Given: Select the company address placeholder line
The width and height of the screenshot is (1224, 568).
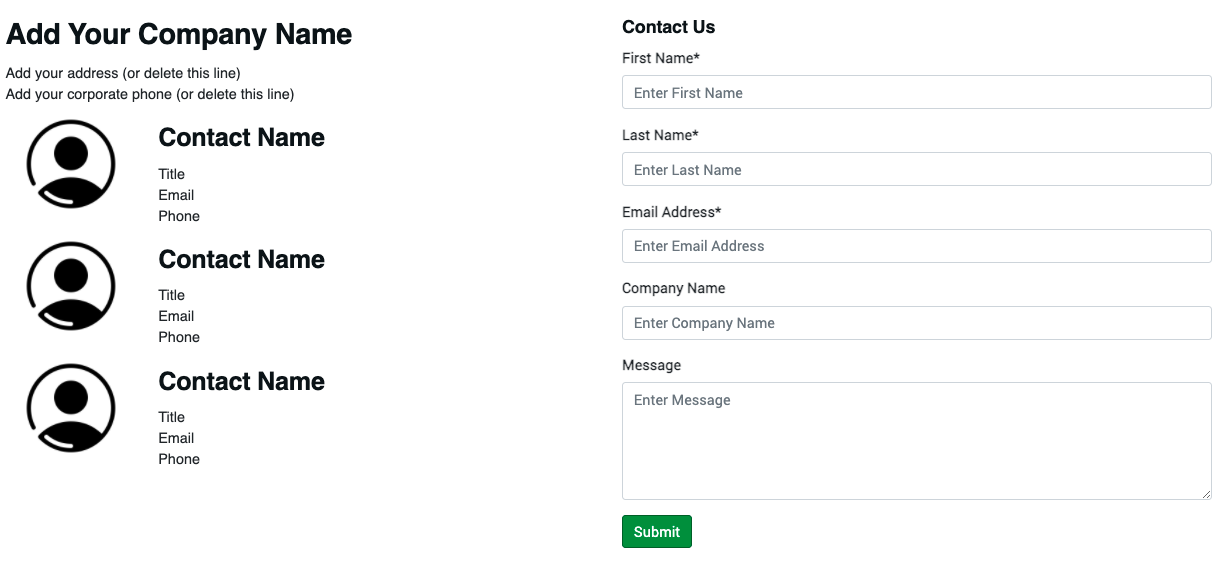Looking at the screenshot, I should (x=123, y=73).
